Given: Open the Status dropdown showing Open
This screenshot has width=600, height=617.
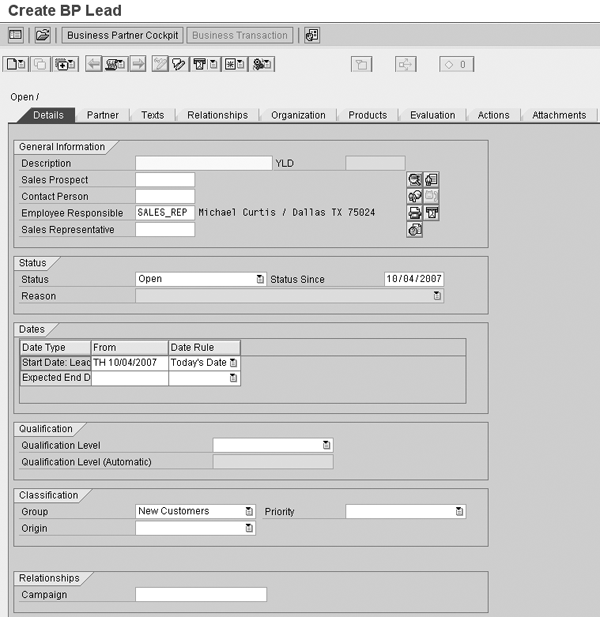Looking at the screenshot, I should click(x=260, y=279).
